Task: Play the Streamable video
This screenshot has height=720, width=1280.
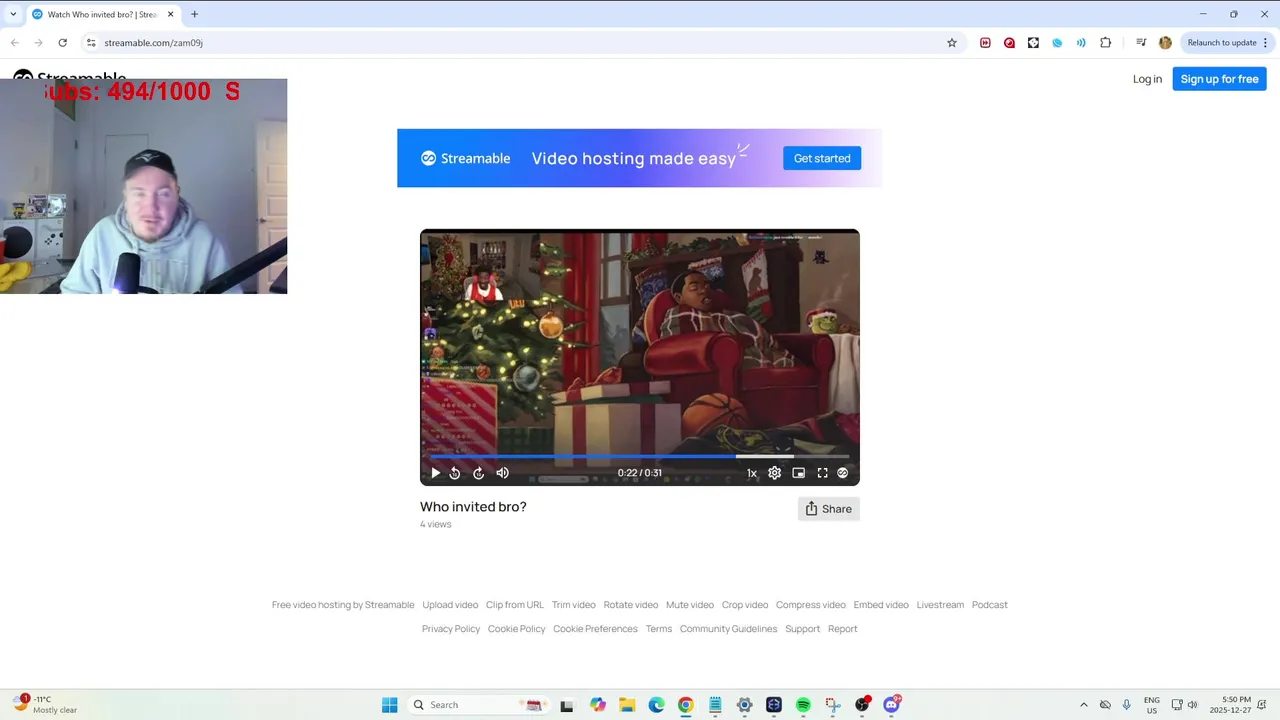Action: coord(435,473)
